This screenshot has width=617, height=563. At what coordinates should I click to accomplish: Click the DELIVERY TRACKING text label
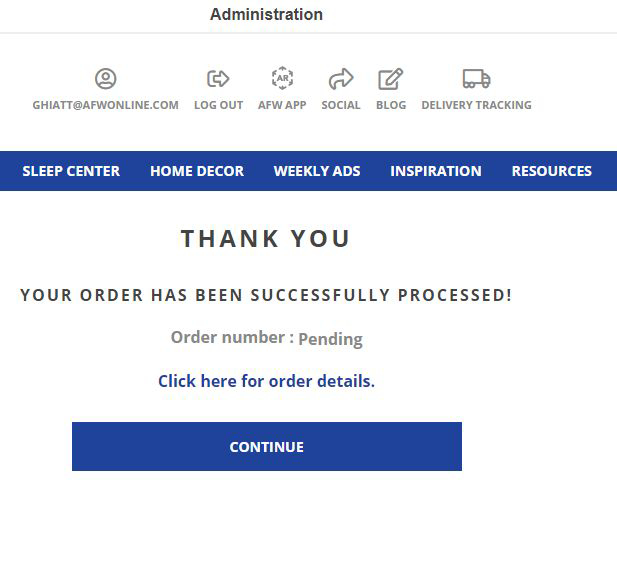coord(476,105)
